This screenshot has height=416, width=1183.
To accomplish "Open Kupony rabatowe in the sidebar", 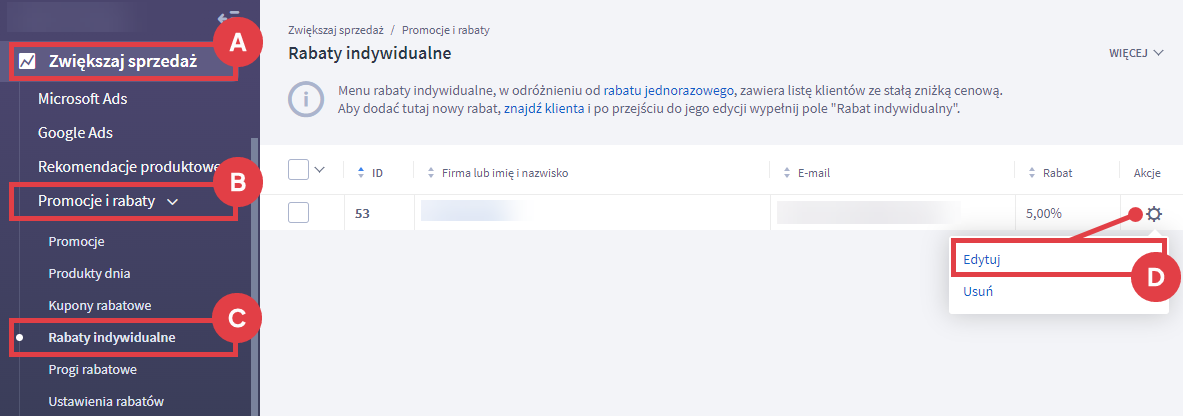I will (100, 304).
